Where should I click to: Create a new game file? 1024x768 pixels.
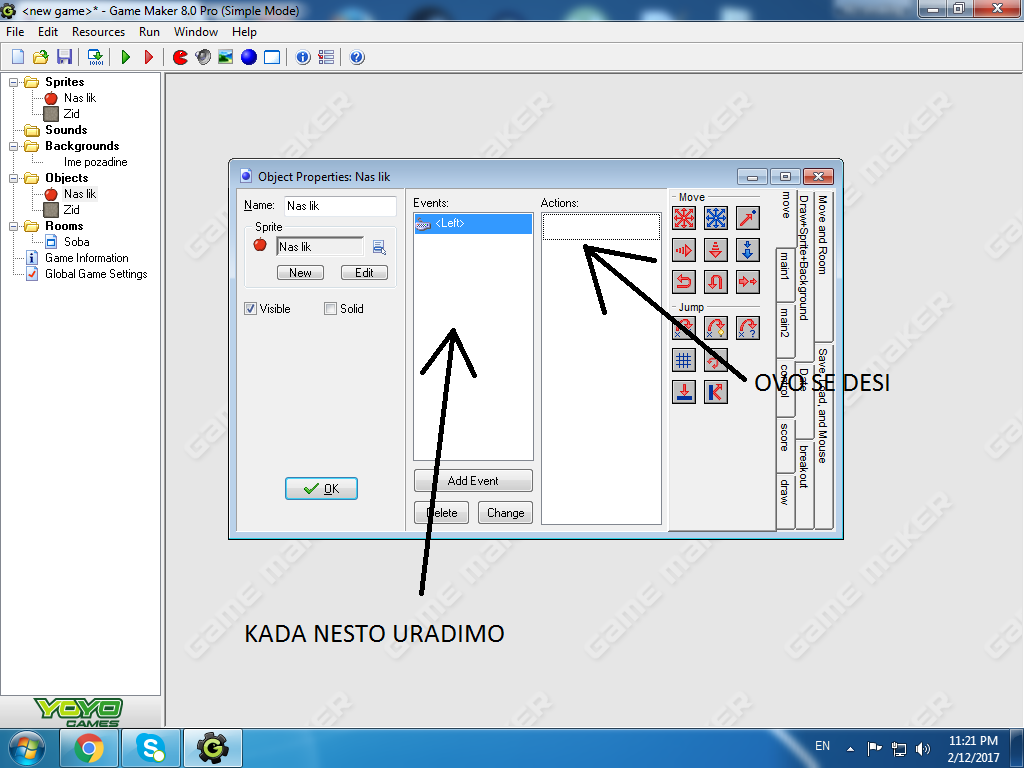point(18,57)
